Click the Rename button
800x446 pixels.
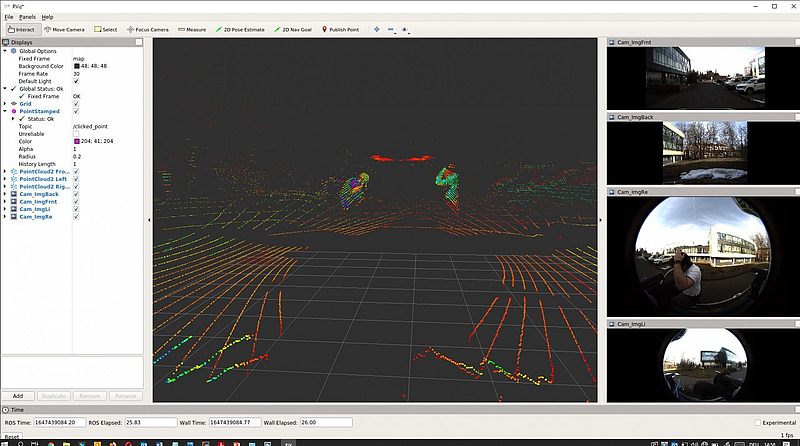point(126,396)
